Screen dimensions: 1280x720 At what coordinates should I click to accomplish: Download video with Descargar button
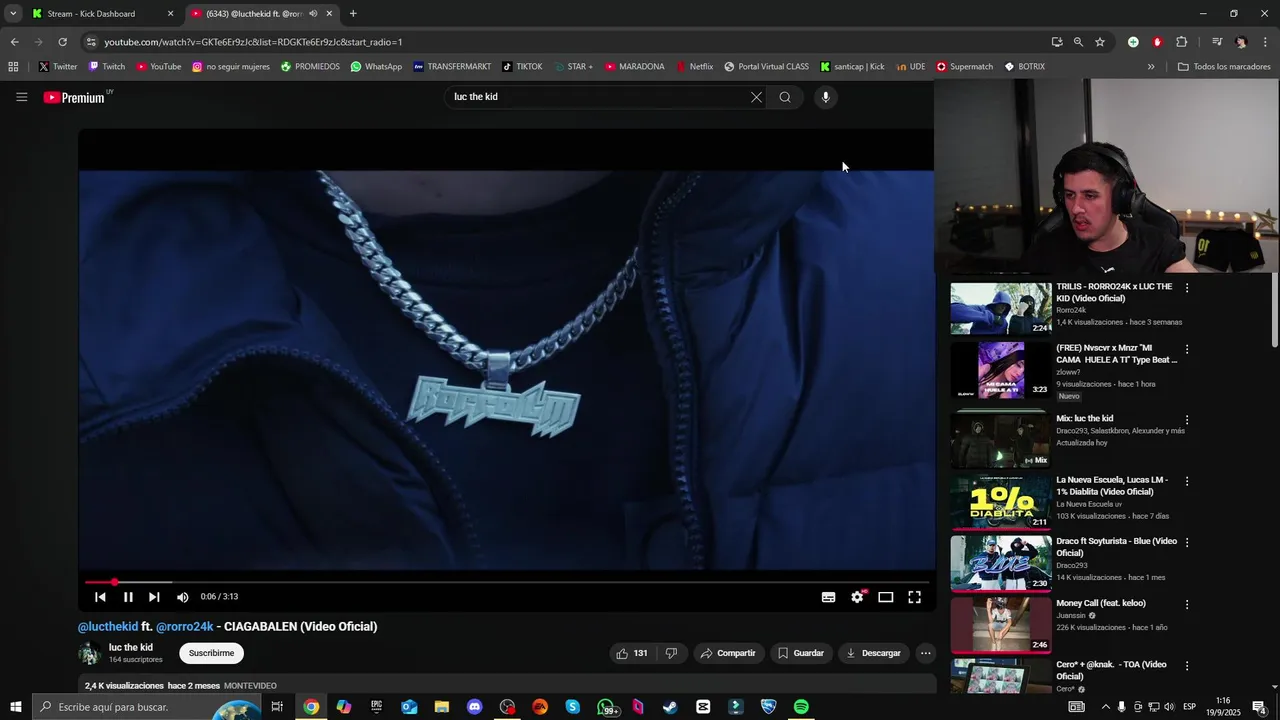point(873,653)
